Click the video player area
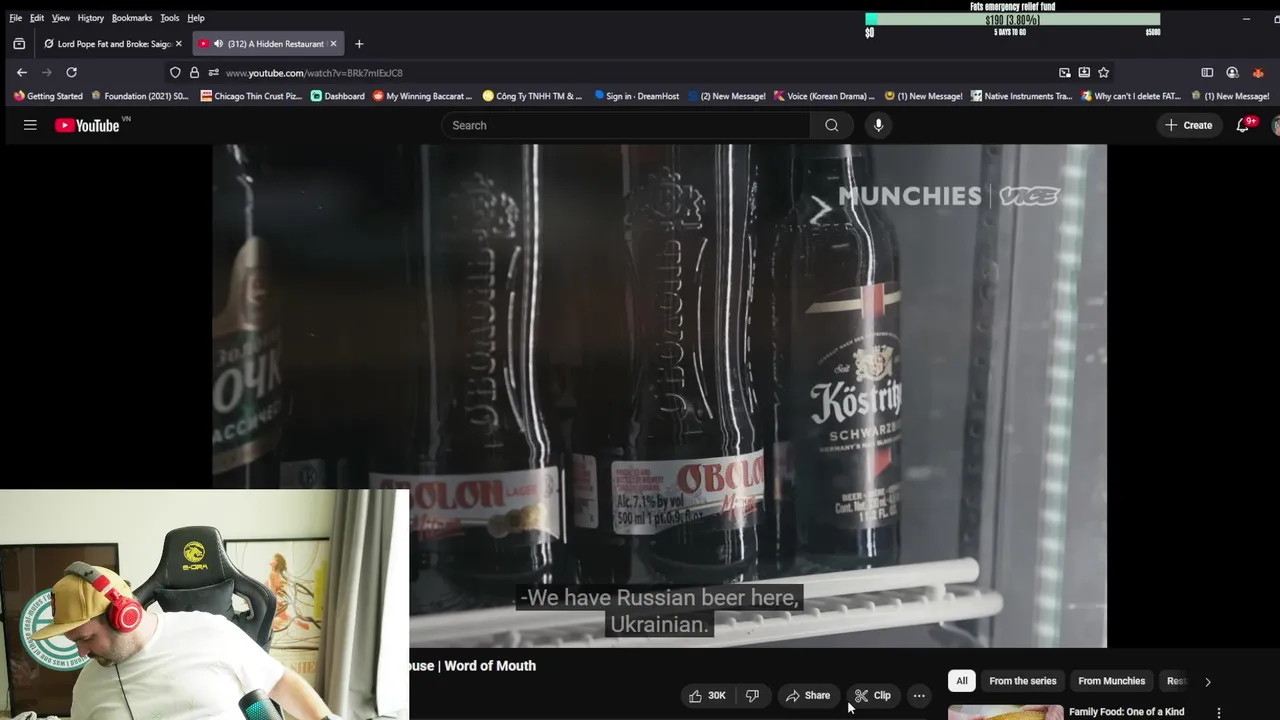1280x720 pixels. click(x=659, y=396)
